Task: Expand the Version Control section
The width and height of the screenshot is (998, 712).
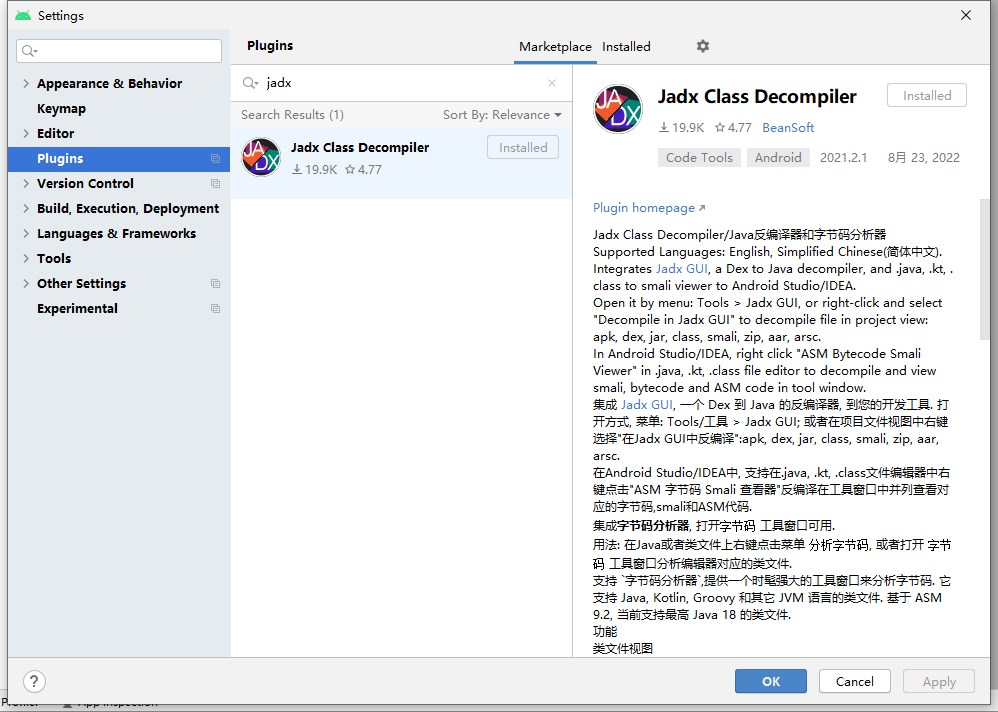Action: coord(26,183)
